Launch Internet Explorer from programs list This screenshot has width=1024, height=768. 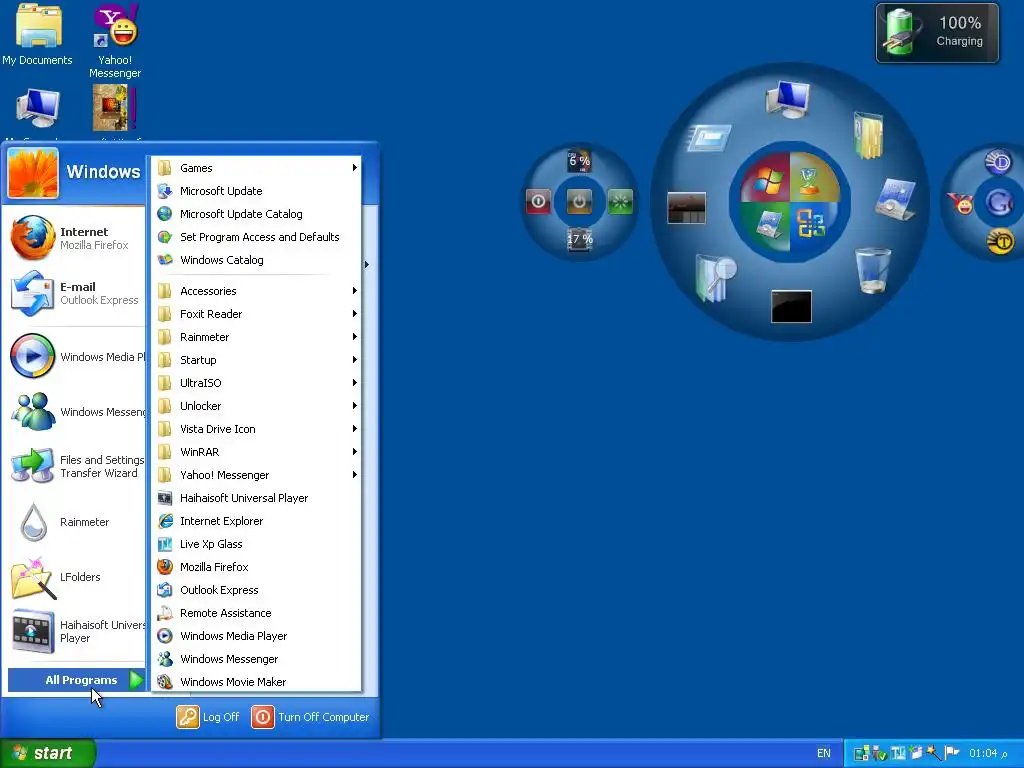257,521
